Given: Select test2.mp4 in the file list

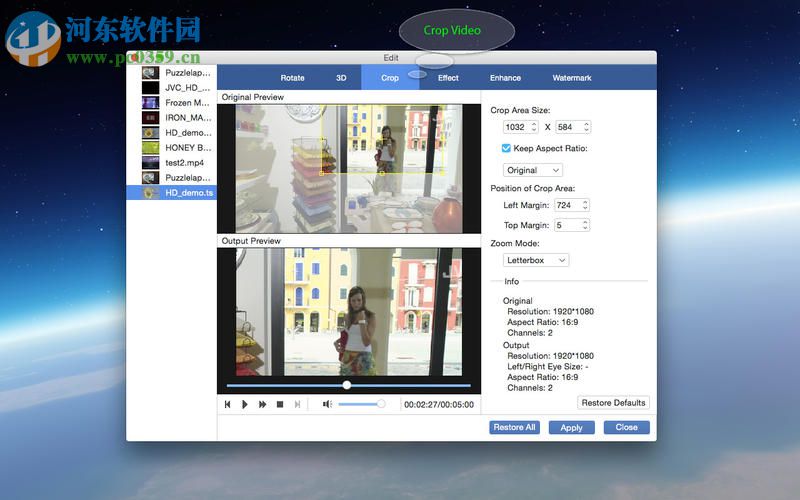Looking at the screenshot, I should [x=171, y=163].
